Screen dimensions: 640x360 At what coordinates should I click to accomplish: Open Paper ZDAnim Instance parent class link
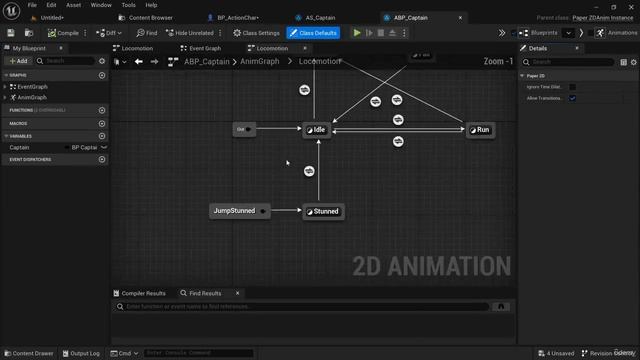(x=603, y=18)
